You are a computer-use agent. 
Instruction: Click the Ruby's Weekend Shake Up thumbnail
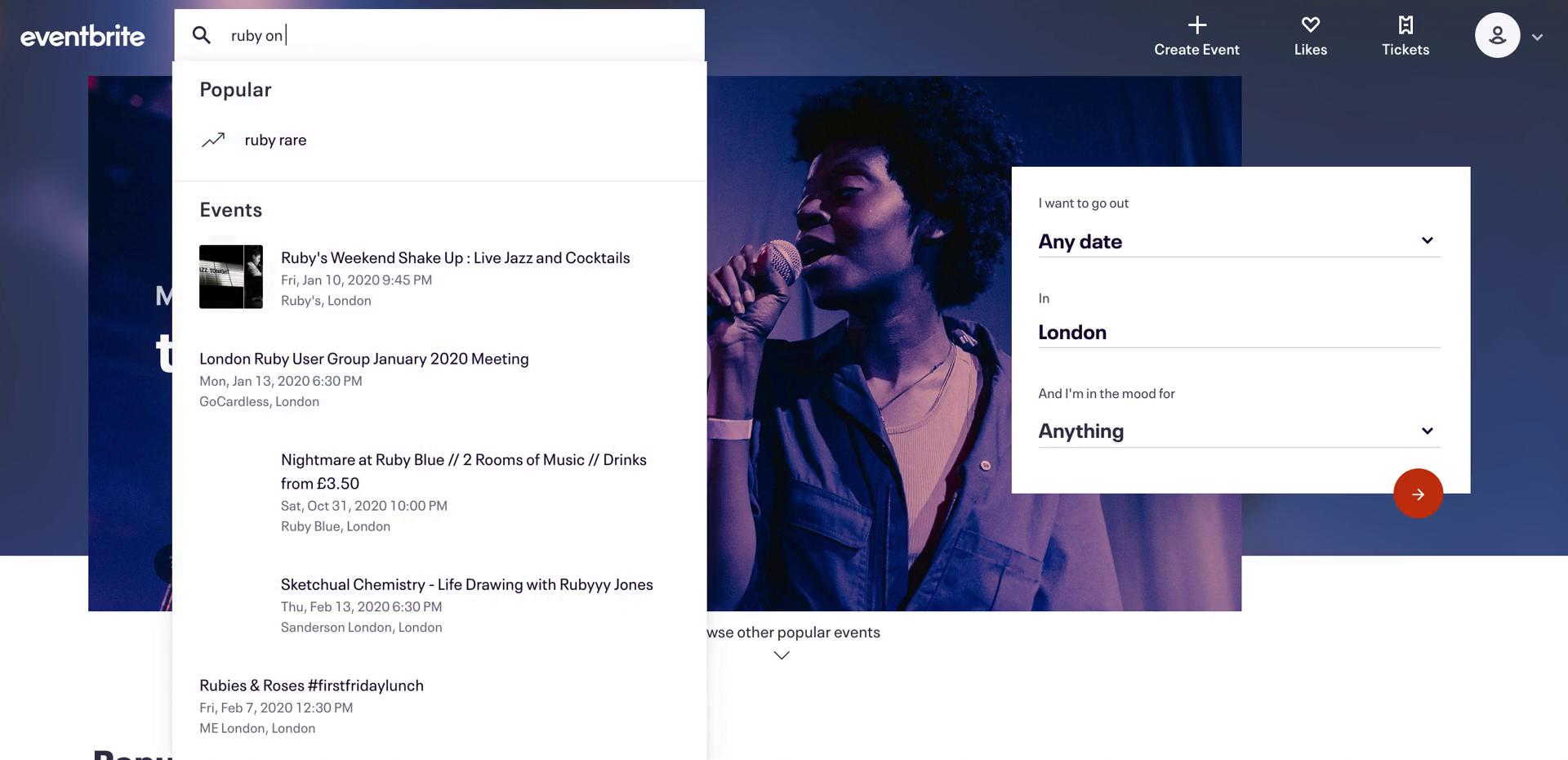(x=231, y=276)
